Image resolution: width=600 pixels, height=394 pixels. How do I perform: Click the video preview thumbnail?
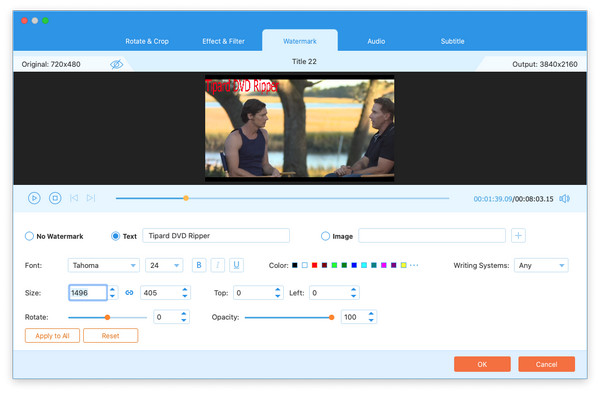point(300,128)
